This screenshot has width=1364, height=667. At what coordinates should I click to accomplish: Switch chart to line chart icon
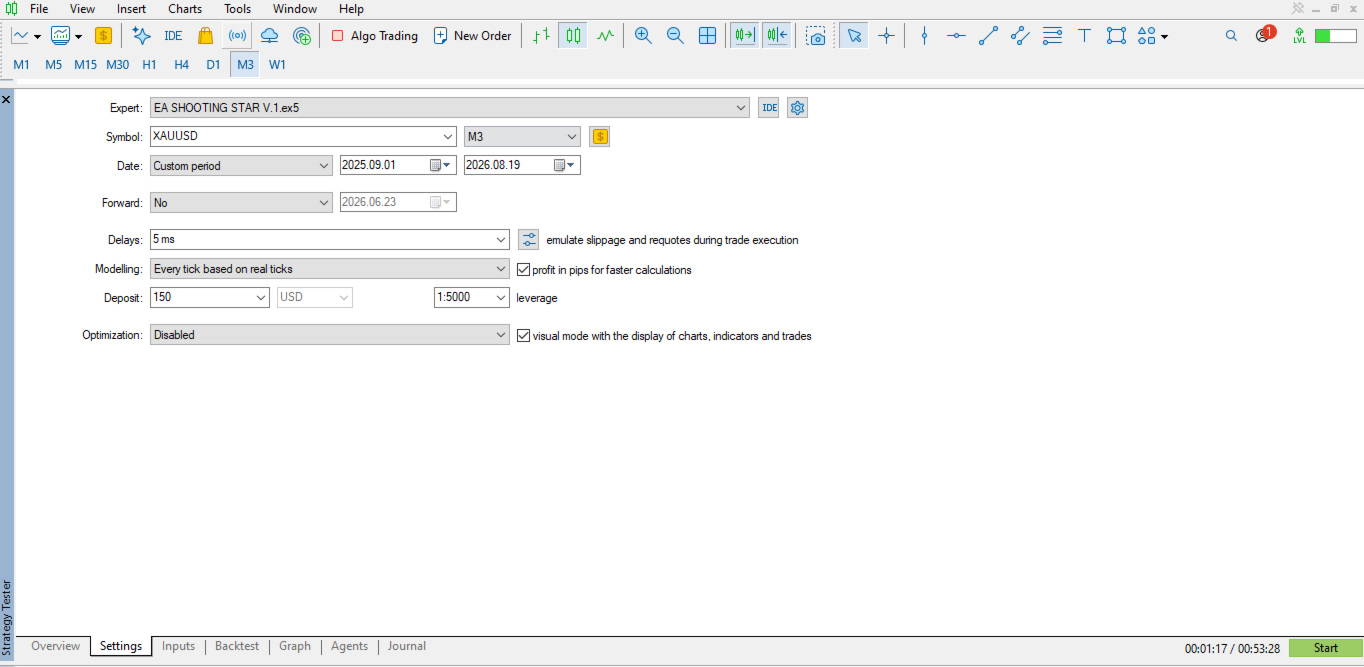pyautogui.click(x=605, y=36)
